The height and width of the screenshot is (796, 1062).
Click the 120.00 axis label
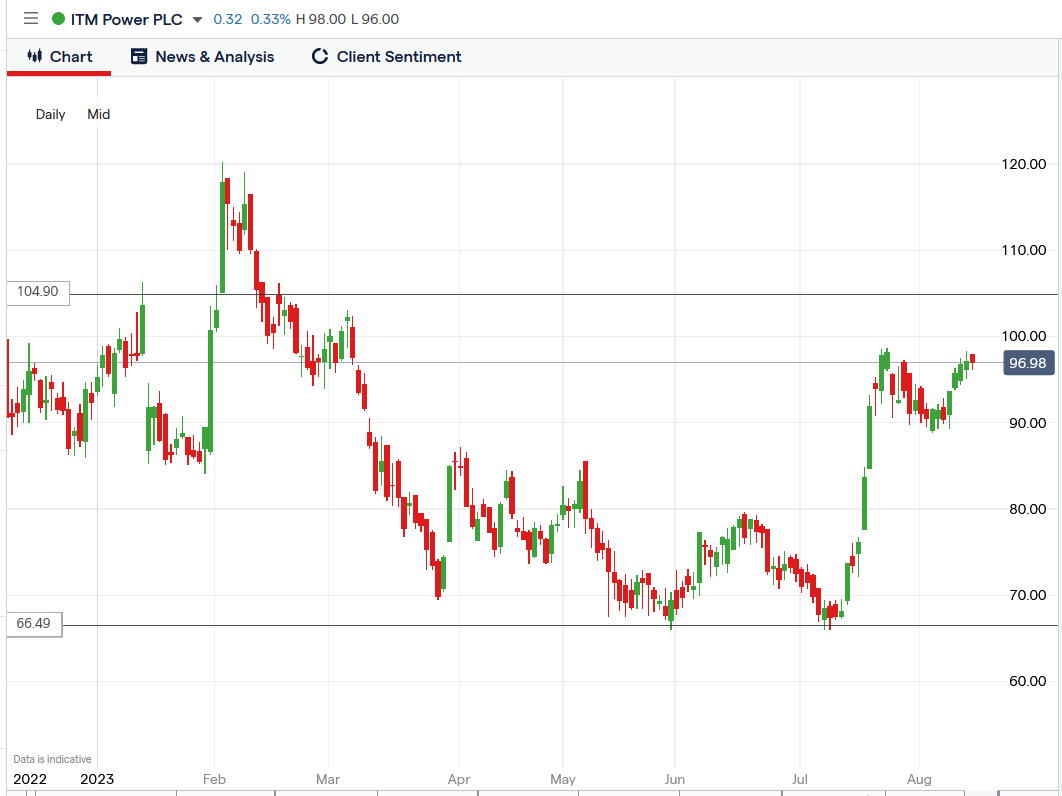click(x=1024, y=164)
